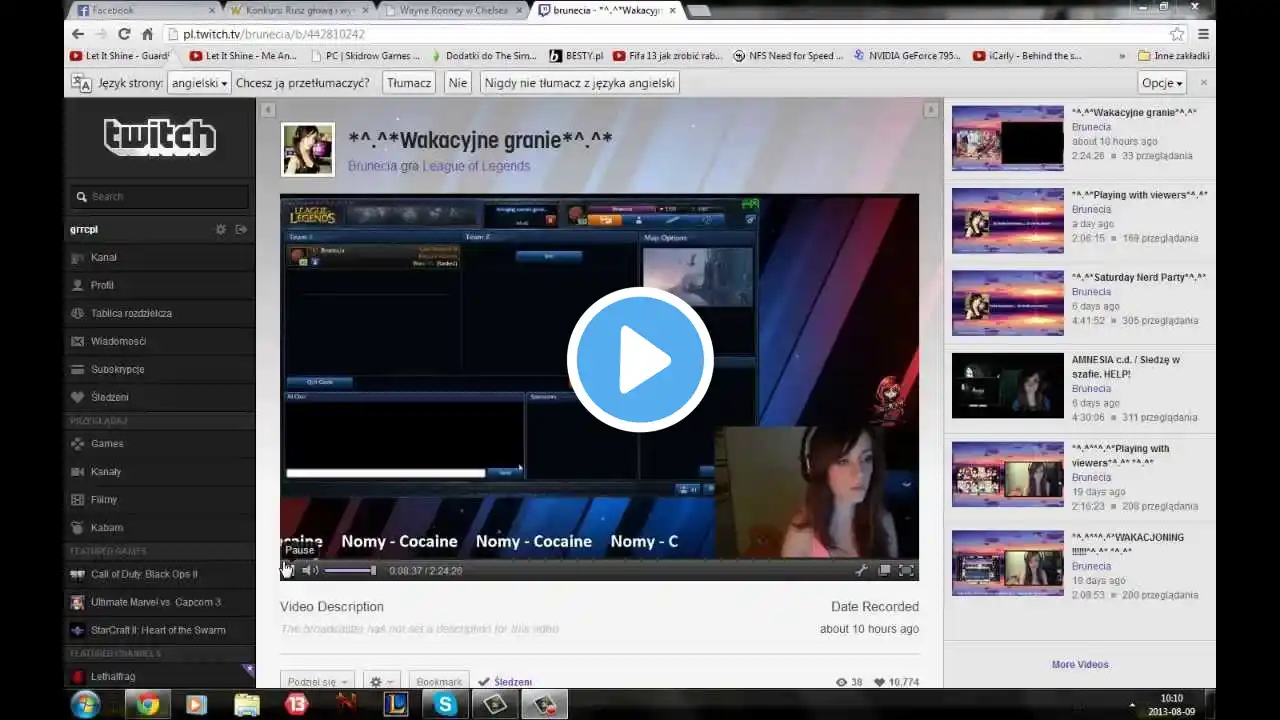The height and width of the screenshot is (720, 1280).
Task: Switch to the Konkurs tab
Action: 300,10
